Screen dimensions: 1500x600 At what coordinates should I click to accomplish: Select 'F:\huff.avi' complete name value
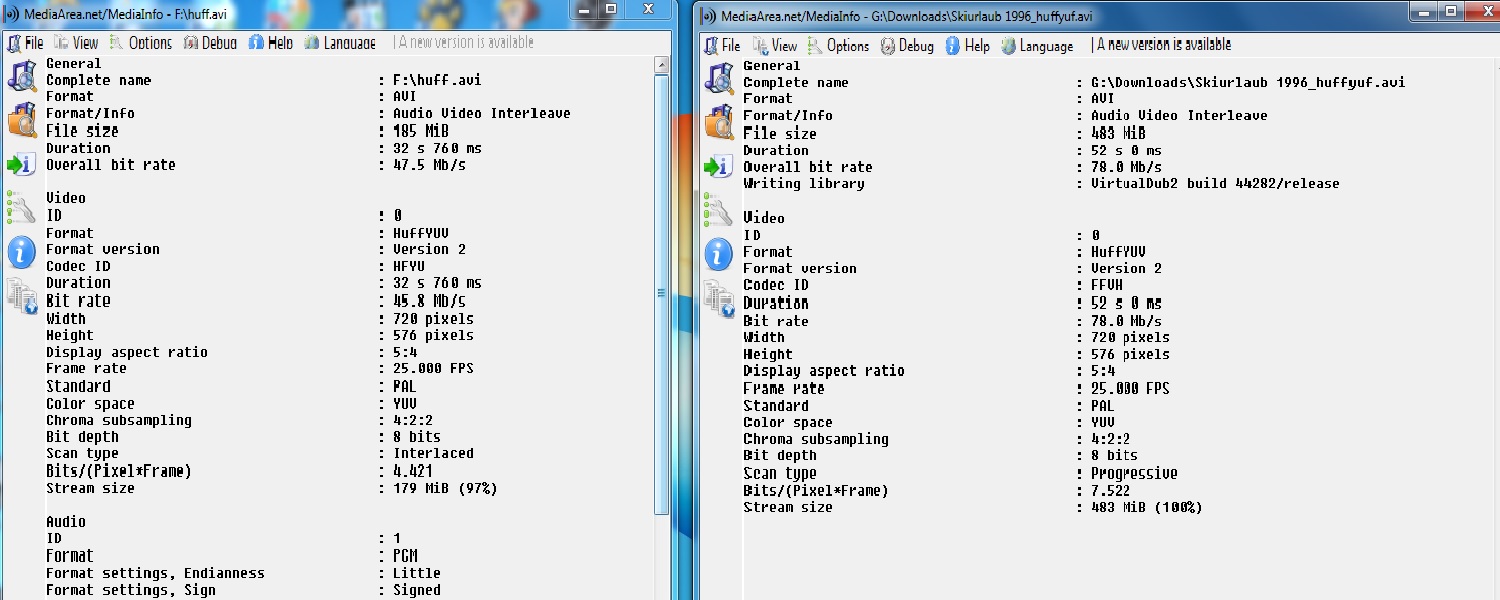437,80
